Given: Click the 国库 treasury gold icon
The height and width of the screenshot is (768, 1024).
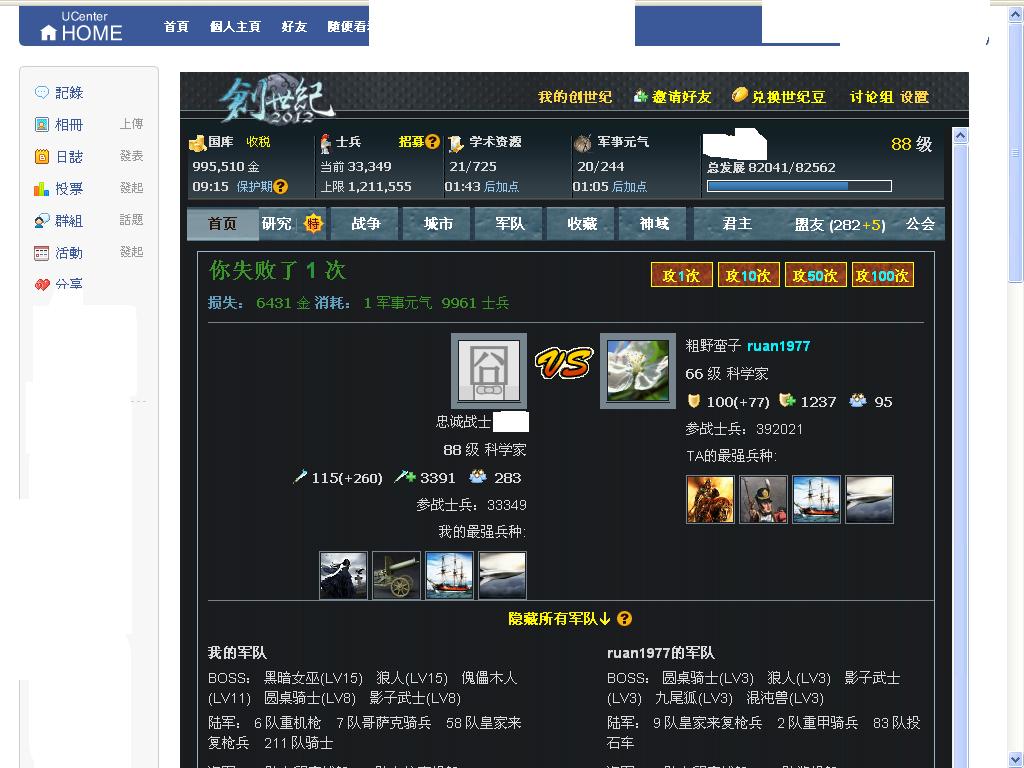Looking at the screenshot, I should pyautogui.click(x=197, y=142).
